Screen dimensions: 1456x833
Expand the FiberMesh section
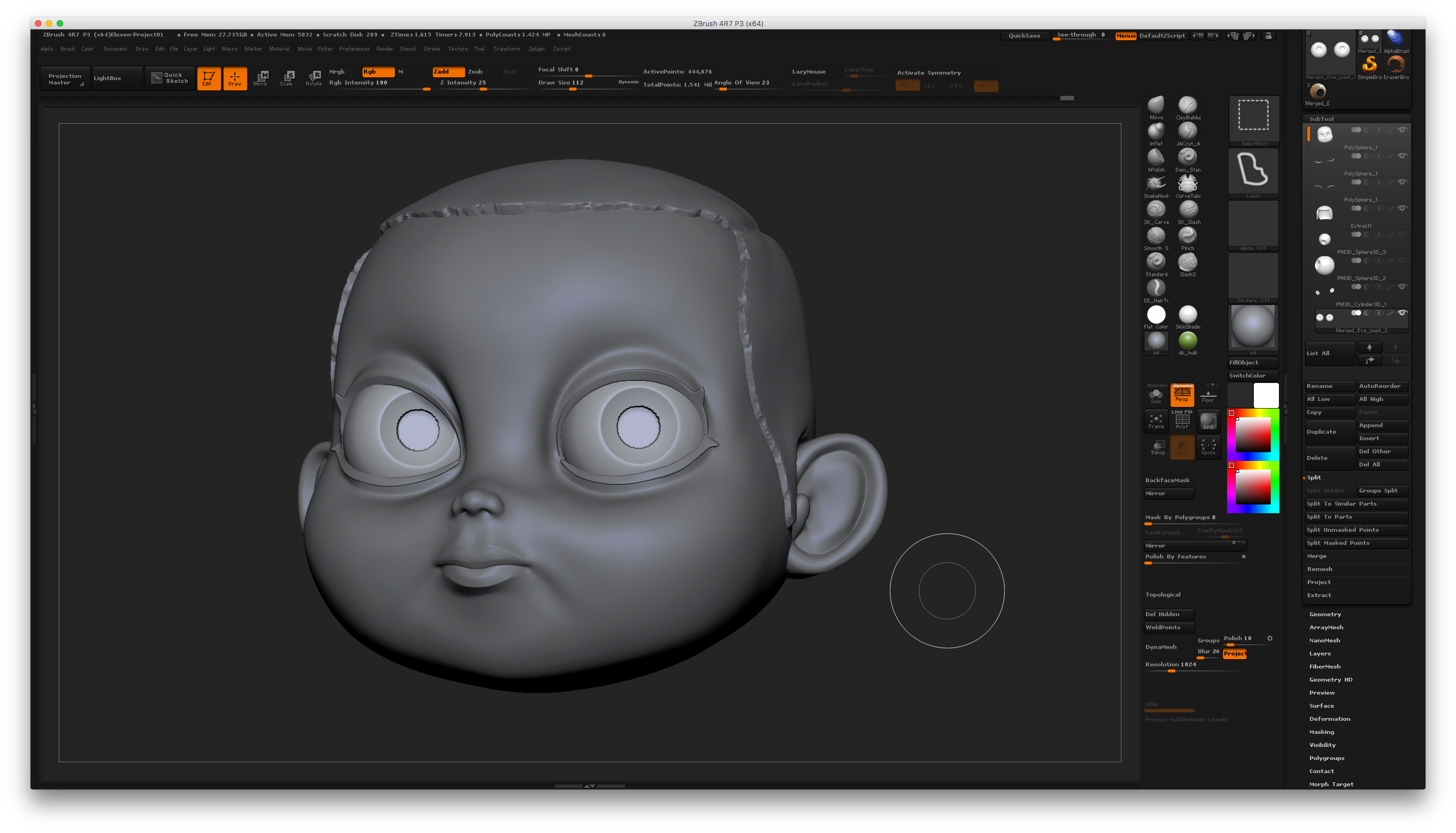tap(1325, 666)
